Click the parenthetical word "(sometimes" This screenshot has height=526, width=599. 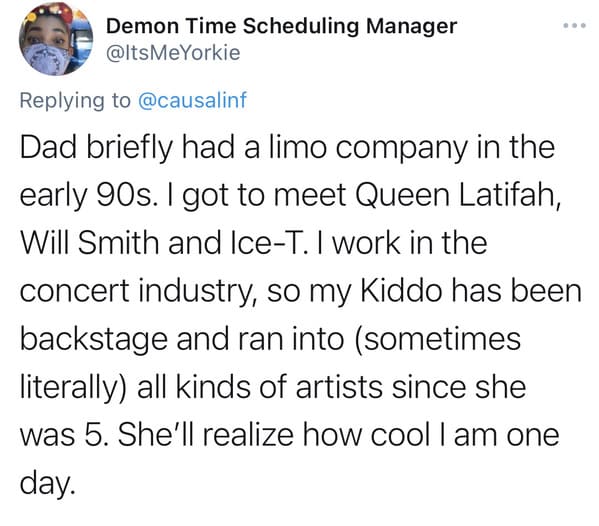[438, 339]
